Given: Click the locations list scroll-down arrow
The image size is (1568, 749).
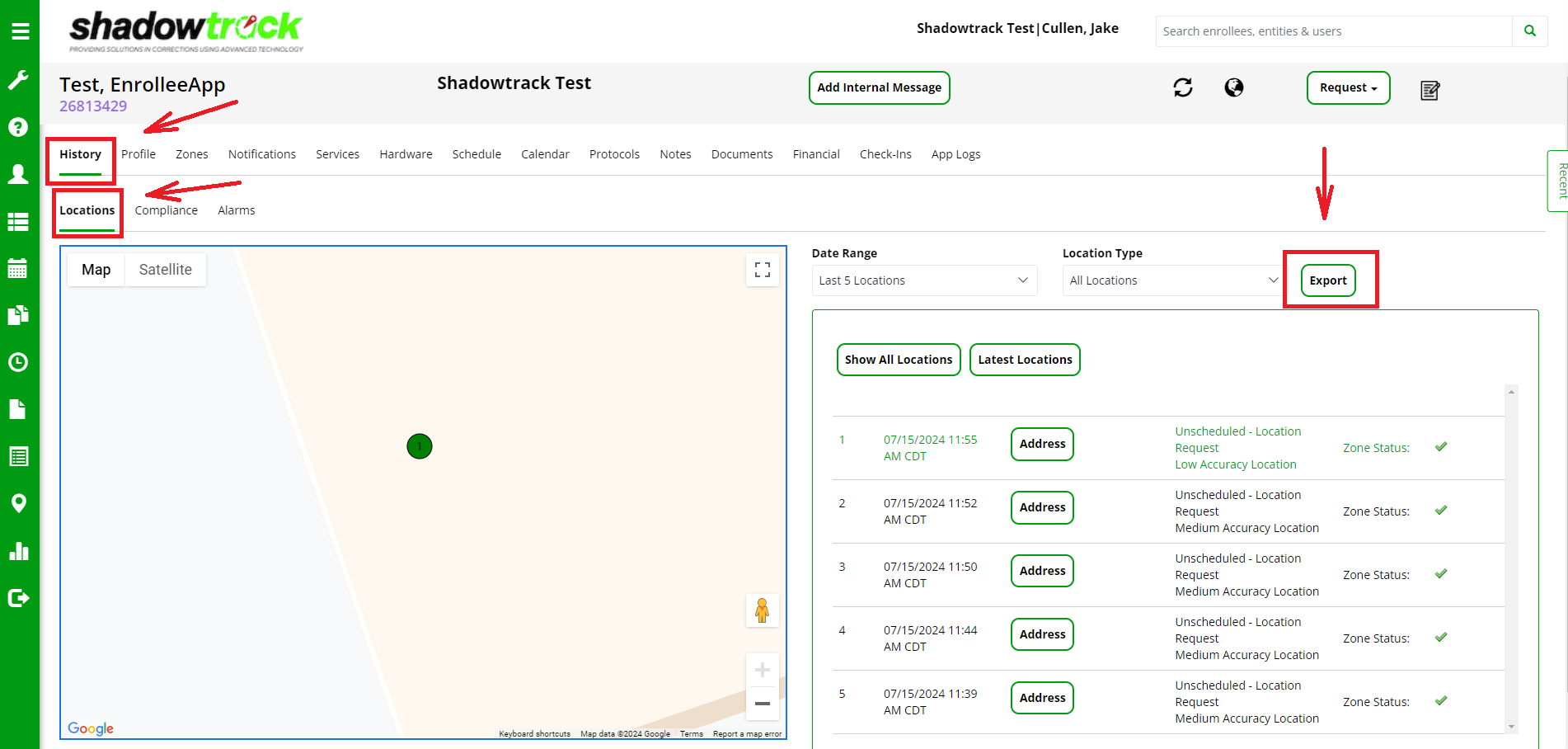Looking at the screenshot, I should 1511,727.
